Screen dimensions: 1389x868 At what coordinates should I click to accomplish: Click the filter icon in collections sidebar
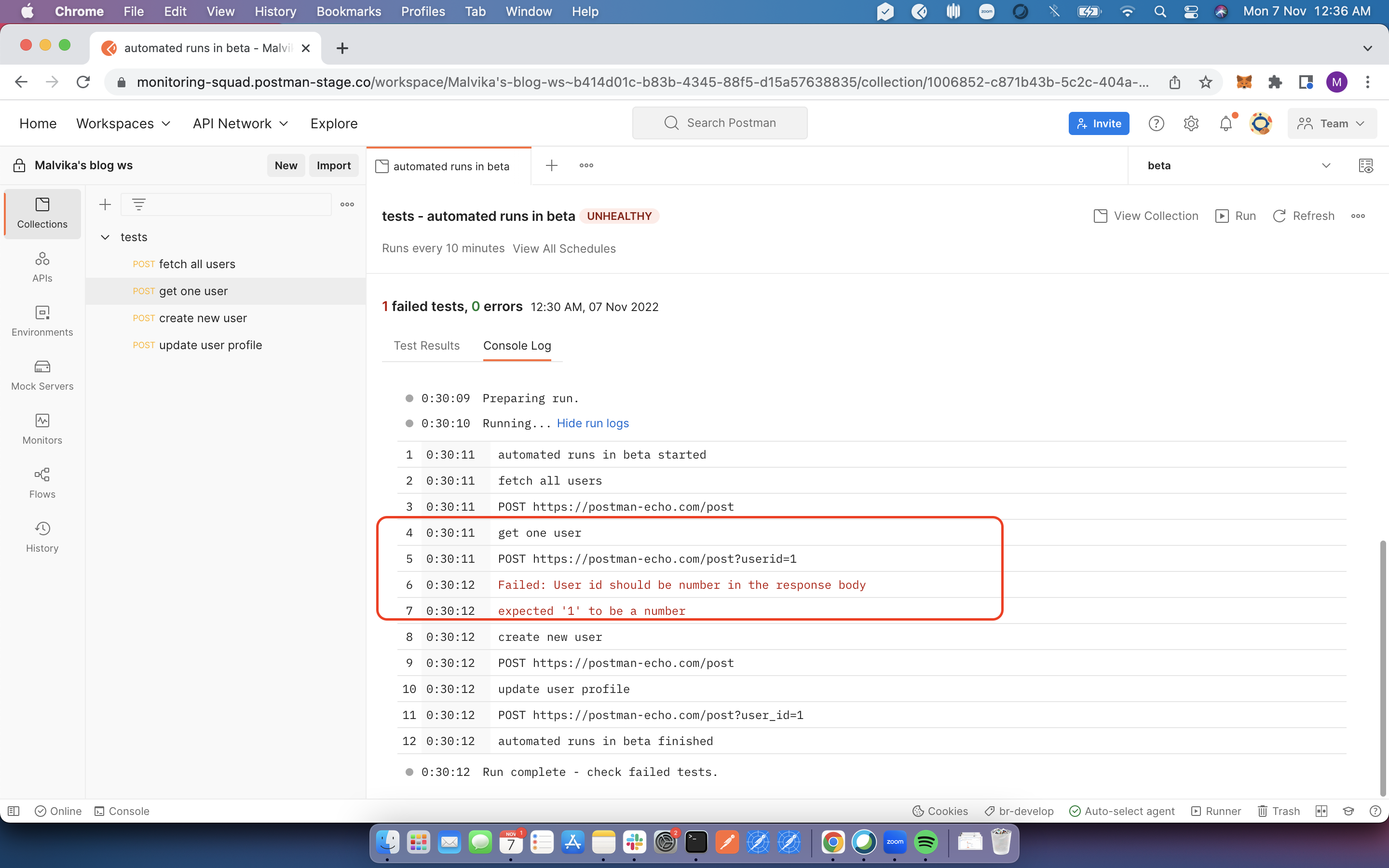(x=138, y=204)
